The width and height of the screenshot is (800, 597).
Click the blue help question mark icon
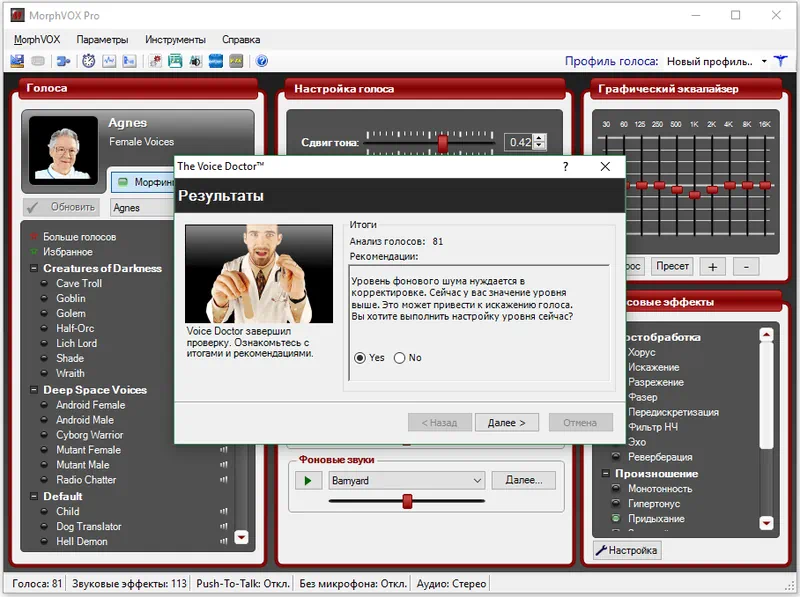click(x=262, y=61)
